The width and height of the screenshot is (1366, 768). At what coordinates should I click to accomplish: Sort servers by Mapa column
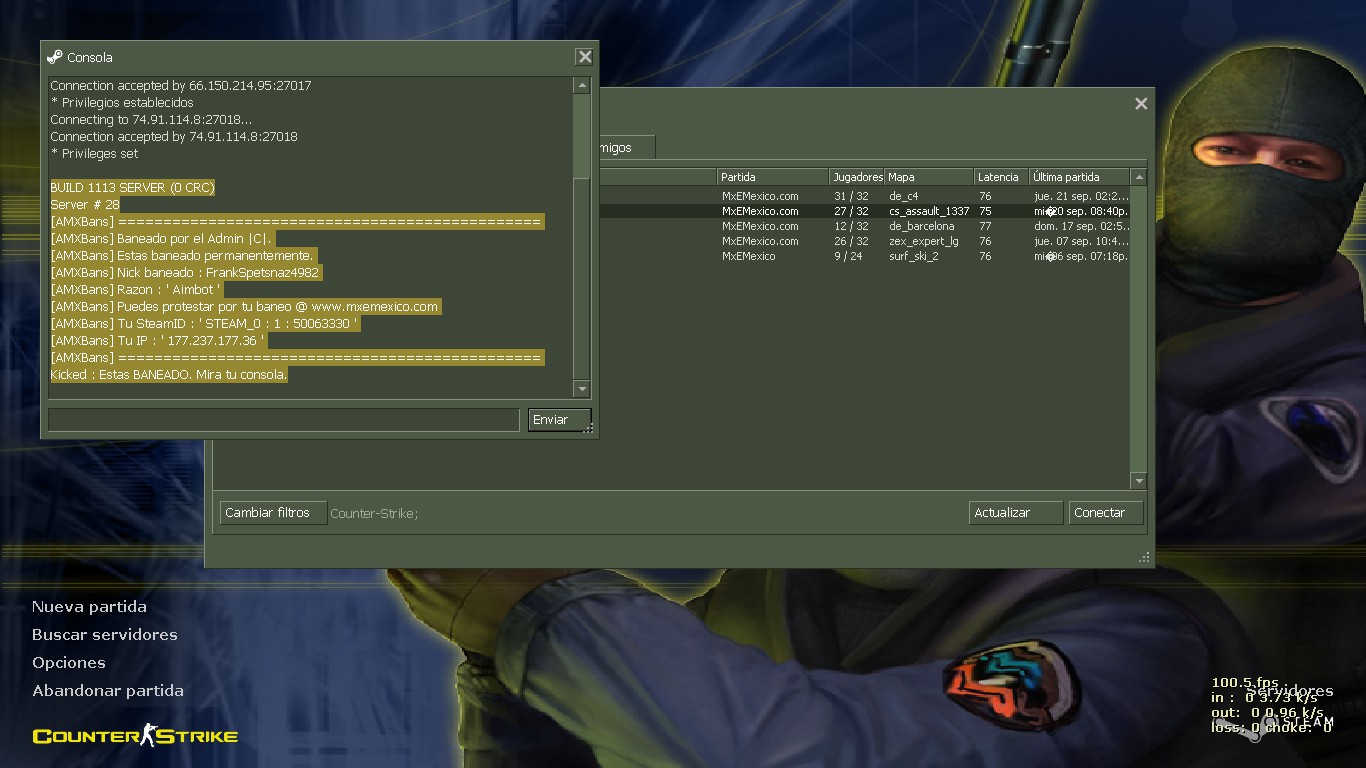pos(929,177)
